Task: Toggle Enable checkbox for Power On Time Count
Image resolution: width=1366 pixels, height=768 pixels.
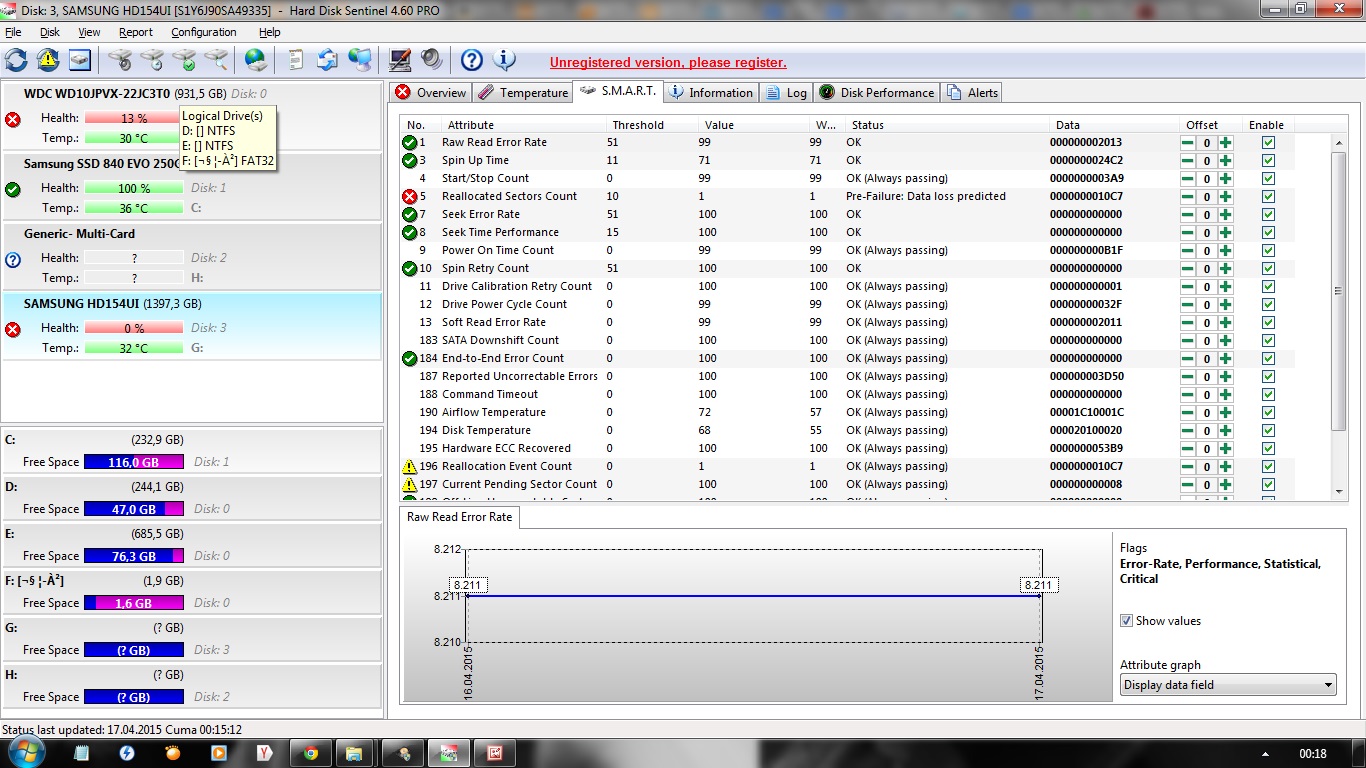Action: coord(1268,250)
